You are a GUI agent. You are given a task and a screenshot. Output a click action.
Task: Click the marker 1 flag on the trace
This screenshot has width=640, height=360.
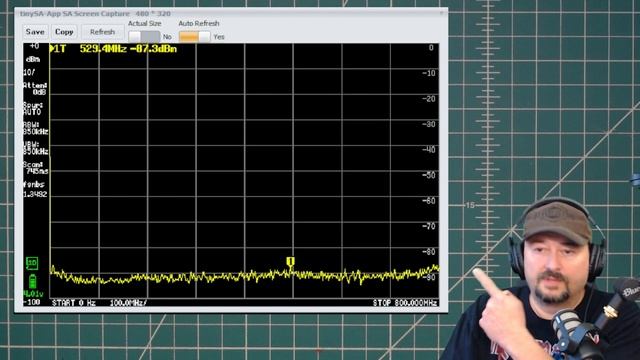coord(290,262)
